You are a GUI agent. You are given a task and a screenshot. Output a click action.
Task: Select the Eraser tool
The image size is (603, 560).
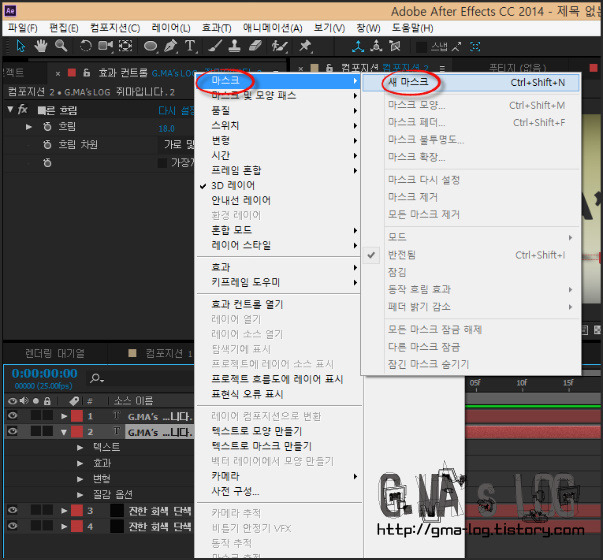(x=255, y=46)
